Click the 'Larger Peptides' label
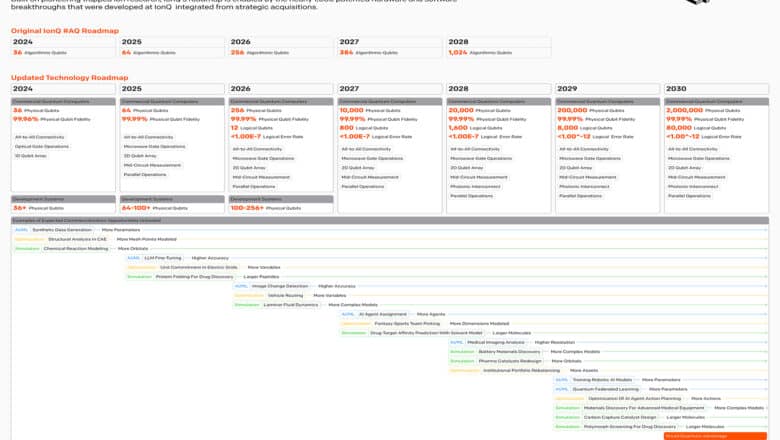Image resolution: width=780 pixels, height=440 pixels. 261,277
